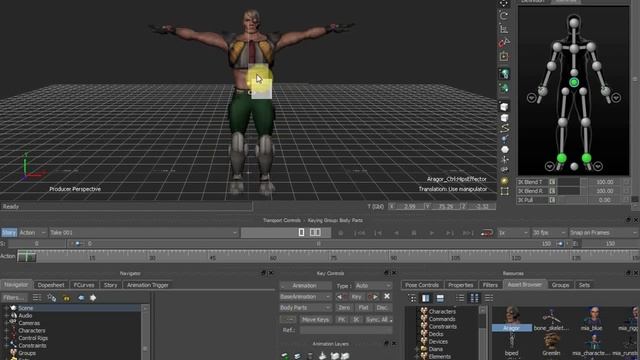Toggle details view in Asset Browser

[489, 298]
